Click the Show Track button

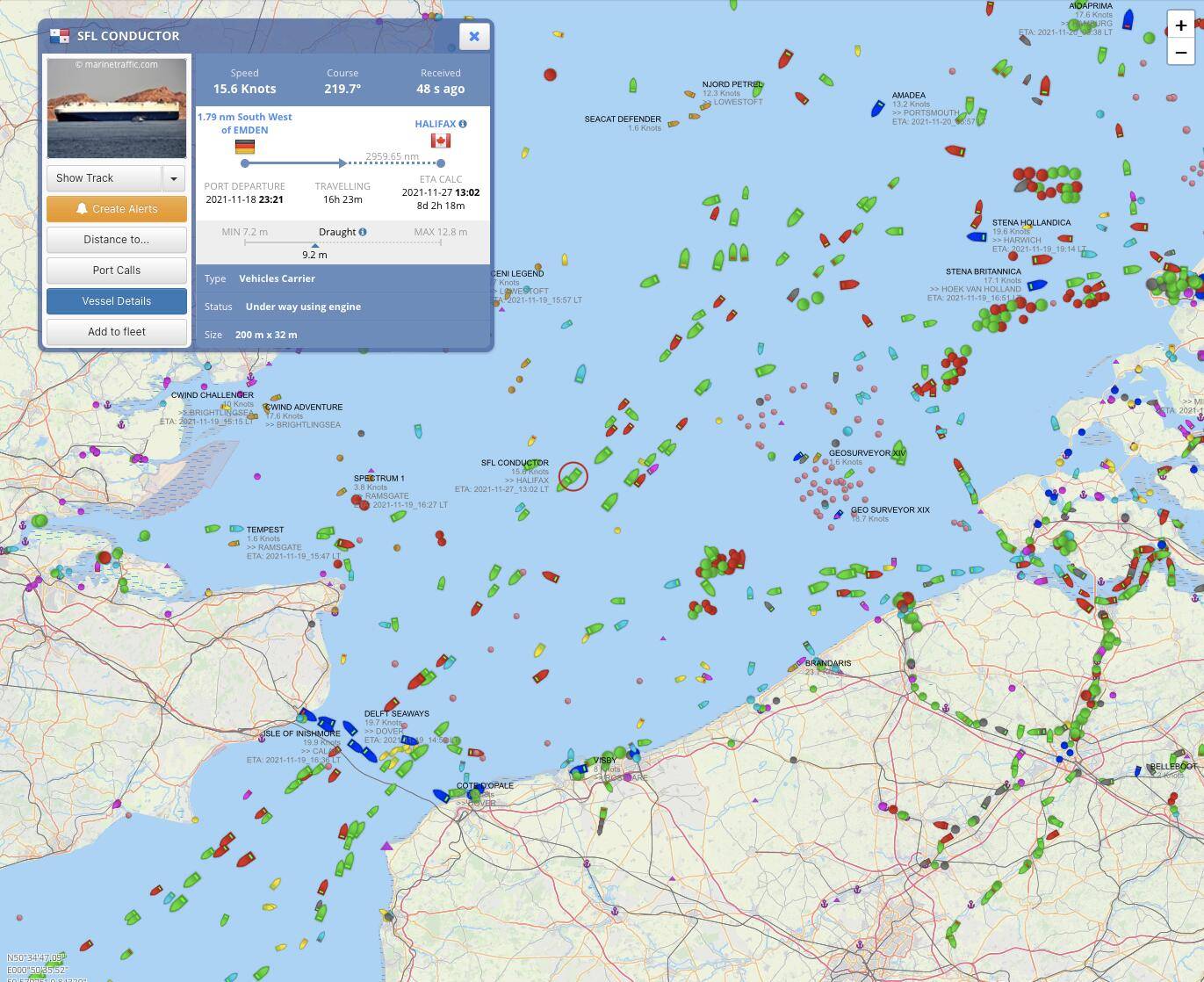104,178
